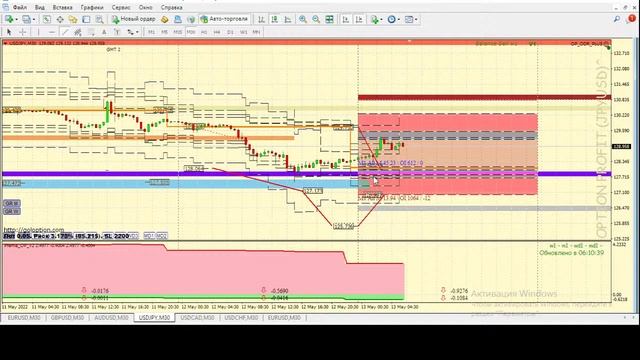Open the Вставка menu
Image resolution: width=640 pixels, height=360 pixels.
pyautogui.click(x=62, y=7)
